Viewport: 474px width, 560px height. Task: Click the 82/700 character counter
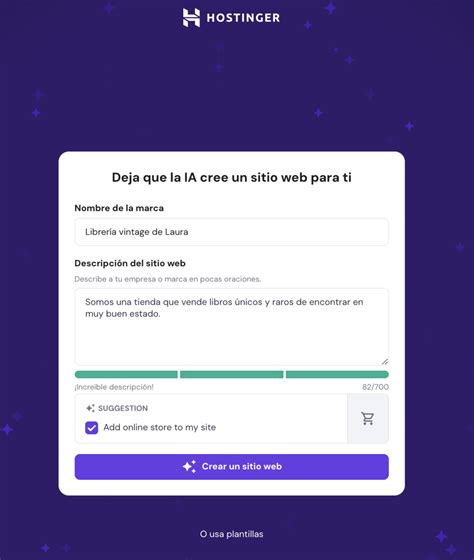click(375, 387)
